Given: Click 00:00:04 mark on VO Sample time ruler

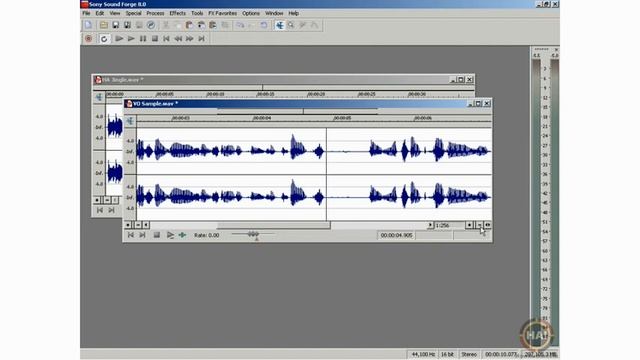Looking at the screenshot, I should click(x=262, y=118).
